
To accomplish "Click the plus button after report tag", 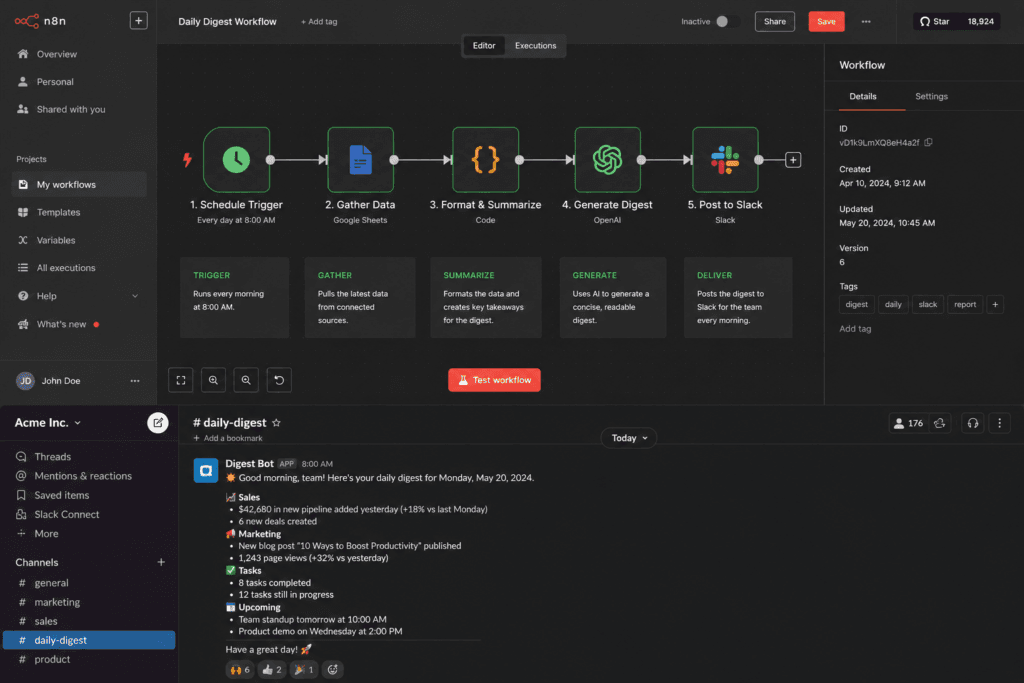I will tap(995, 304).
